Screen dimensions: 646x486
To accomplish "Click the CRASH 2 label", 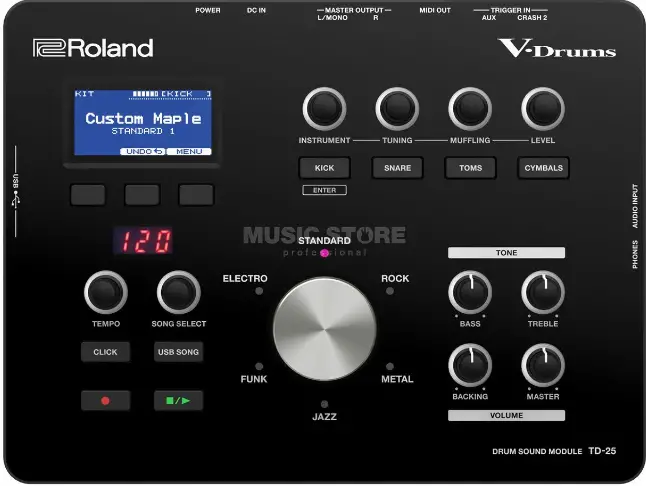I will (532, 18).
